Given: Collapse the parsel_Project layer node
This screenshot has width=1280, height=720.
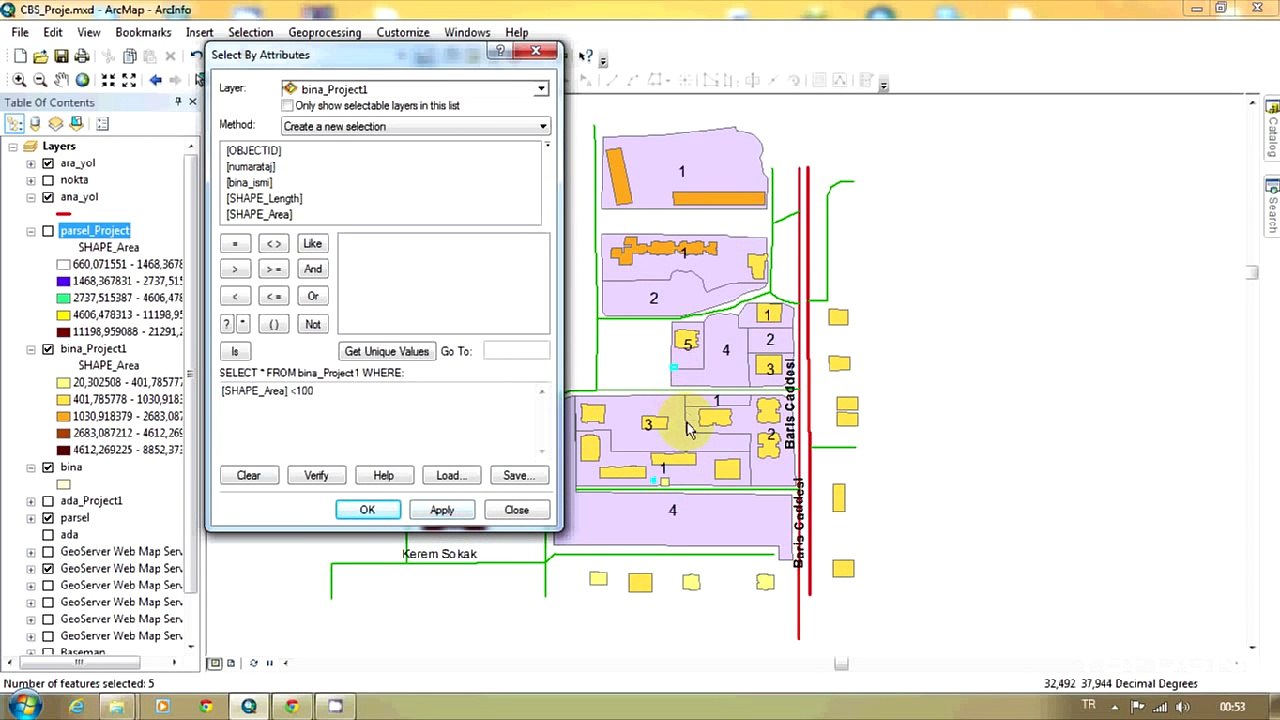Looking at the screenshot, I should [x=31, y=231].
